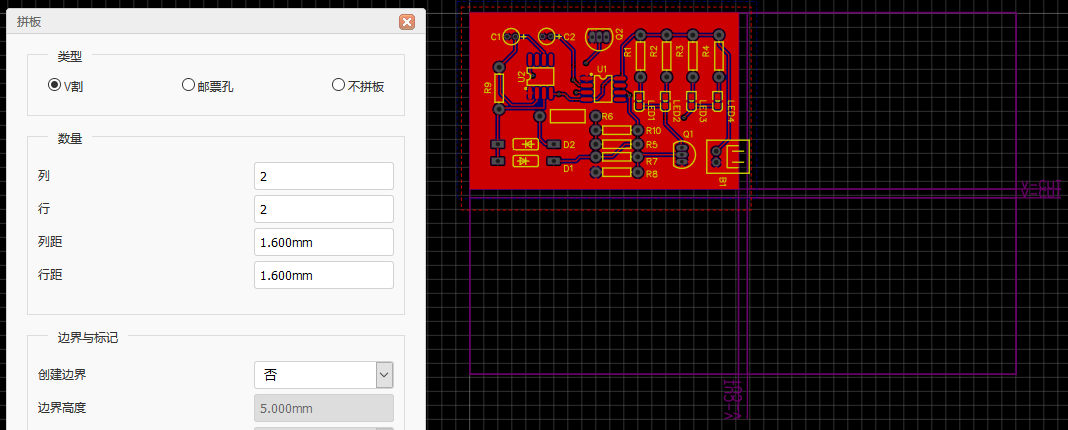Select resistor R8 footprint

point(617,173)
